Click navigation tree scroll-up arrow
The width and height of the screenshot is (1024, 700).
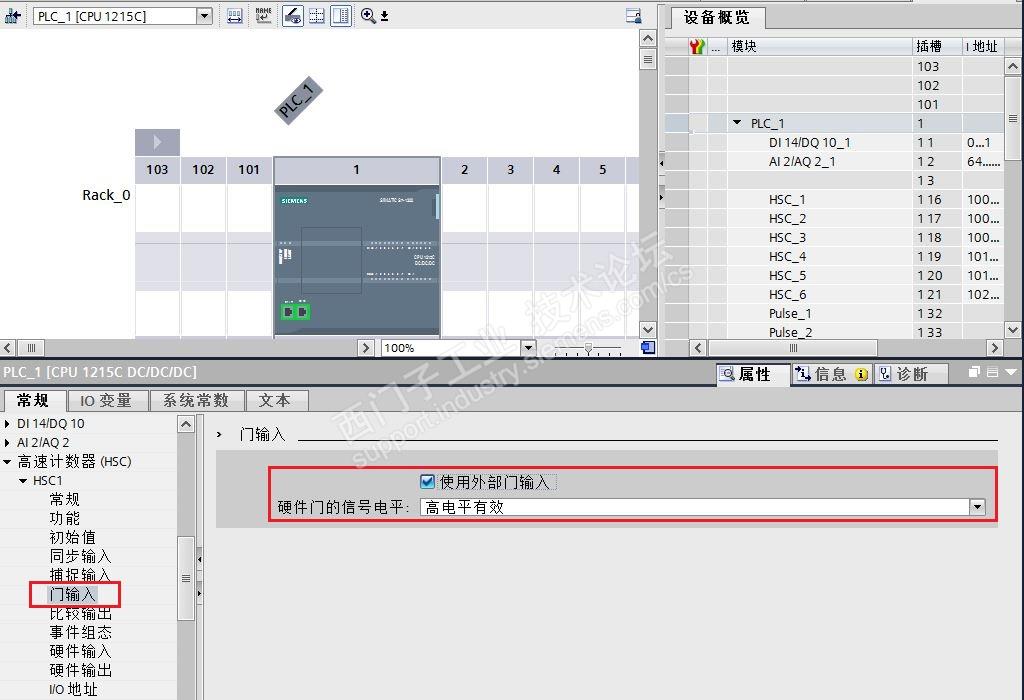pos(186,424)
